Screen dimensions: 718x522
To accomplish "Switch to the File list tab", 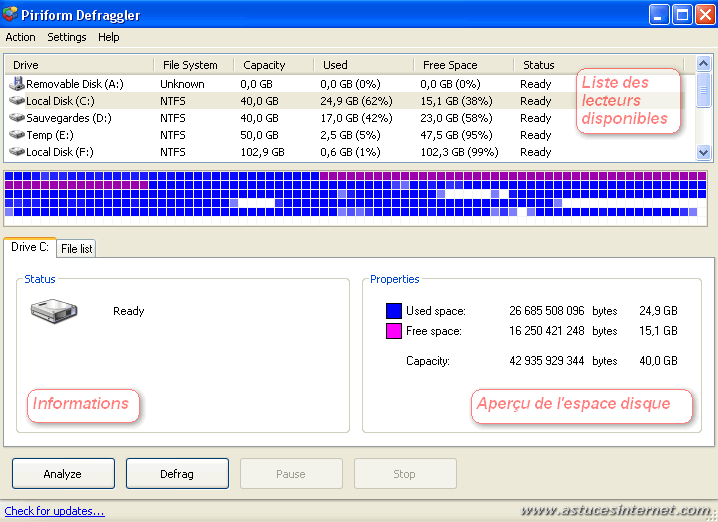I will pyautogui.click(x=76, y=249).
